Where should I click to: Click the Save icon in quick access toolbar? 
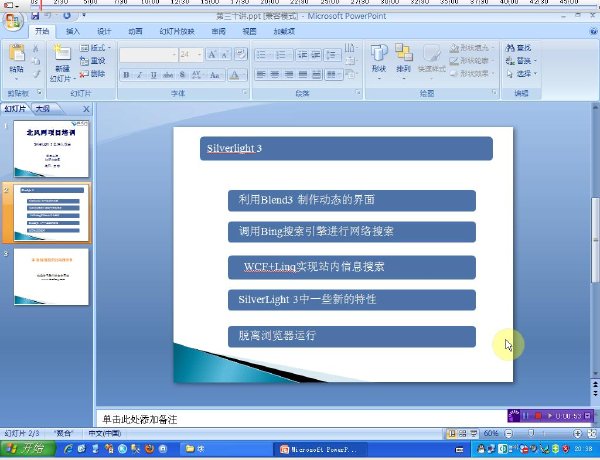(35, 16)
